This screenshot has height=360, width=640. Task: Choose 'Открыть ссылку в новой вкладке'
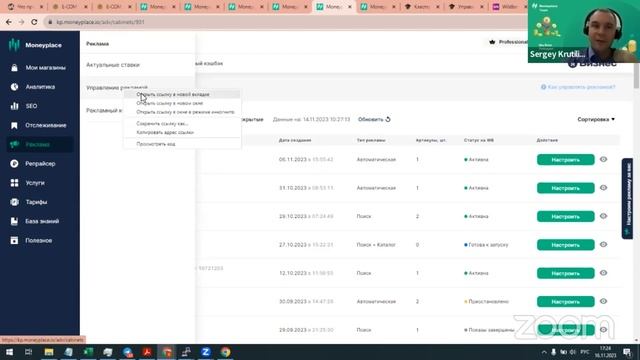(x=182, y=94)
